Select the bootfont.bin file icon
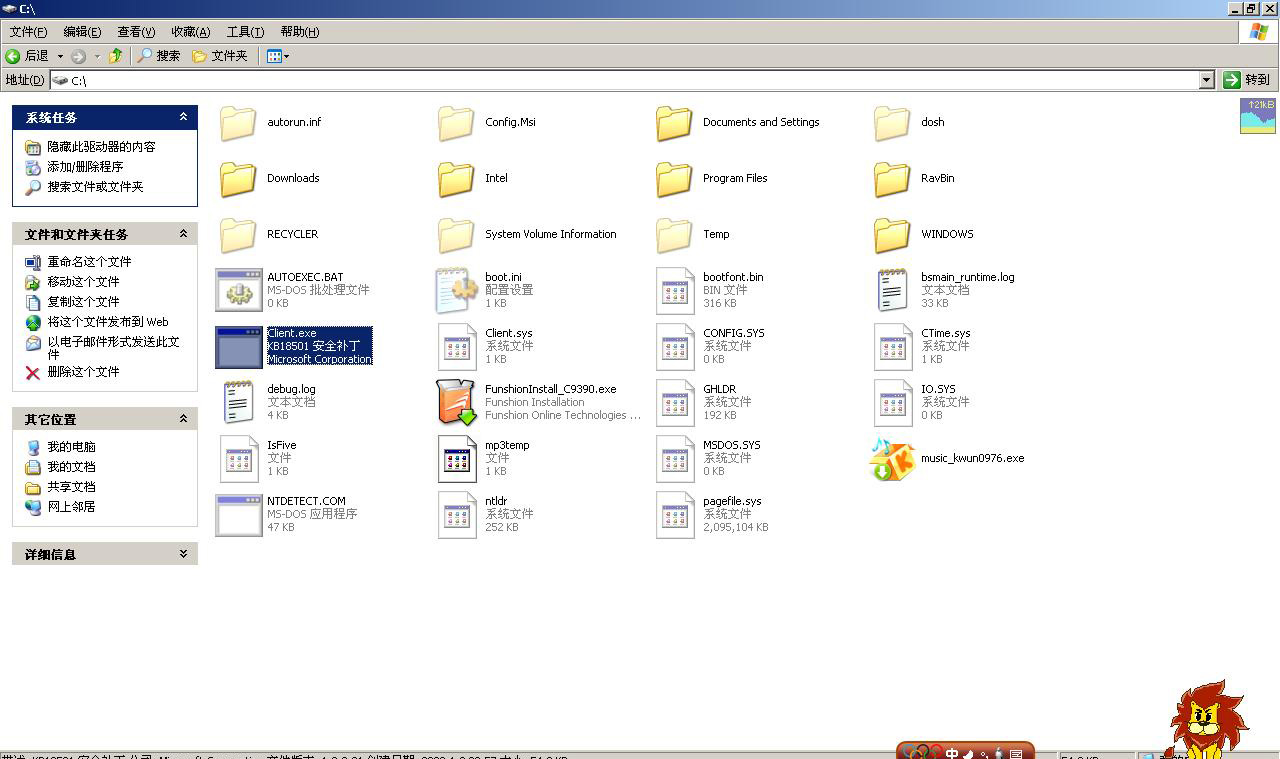Viewport: 1280px width, 759px height. tap(675, 290)
